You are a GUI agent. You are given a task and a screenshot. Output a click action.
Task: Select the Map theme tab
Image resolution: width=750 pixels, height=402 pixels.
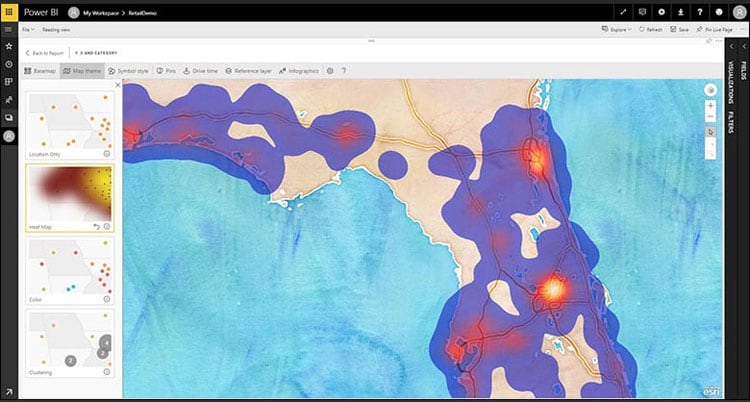(x=82, y=71)
